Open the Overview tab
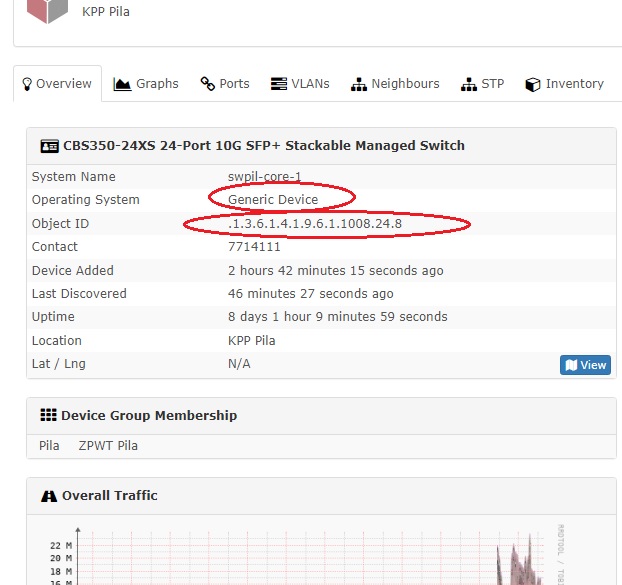Screen dimensions: 622x585 tap(57, 84)
